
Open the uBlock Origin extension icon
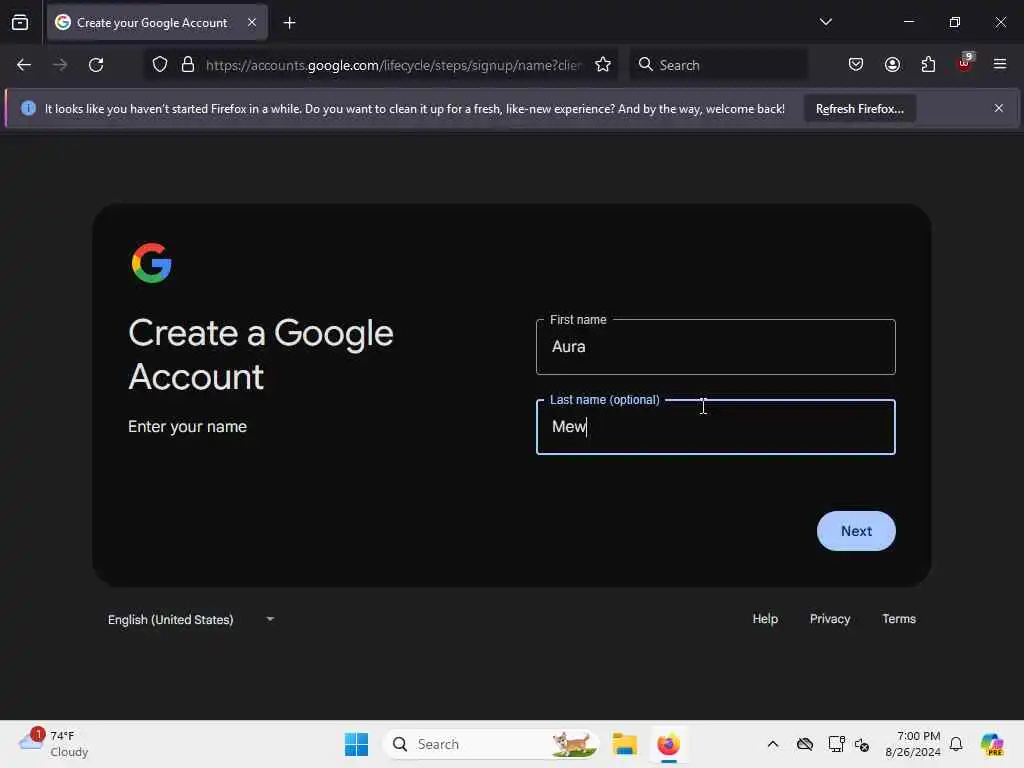click(x=965, y=63)
